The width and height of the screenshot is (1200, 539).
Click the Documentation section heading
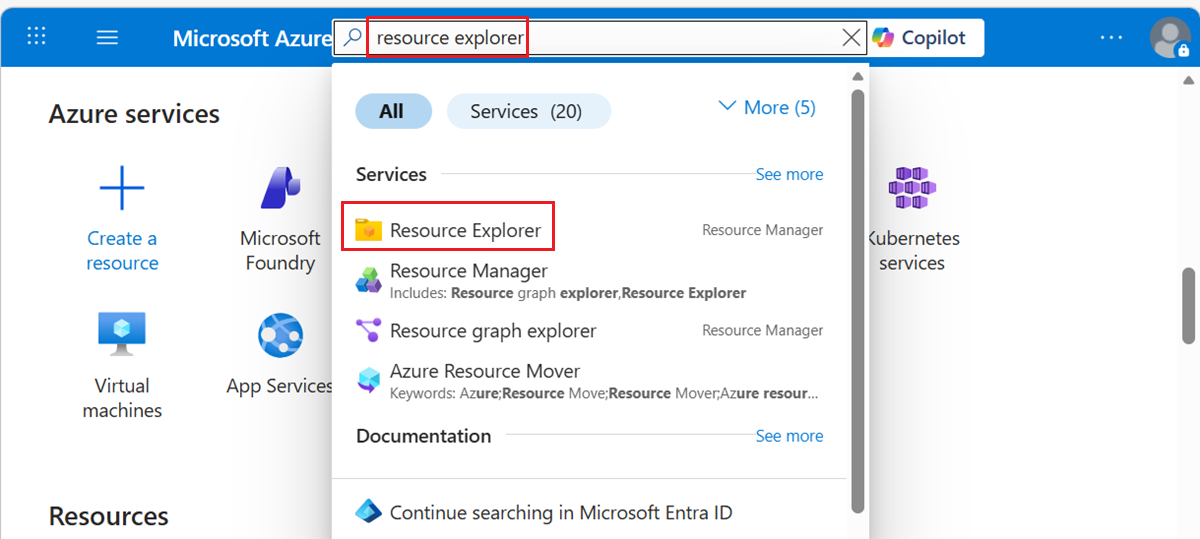[423, 436]
